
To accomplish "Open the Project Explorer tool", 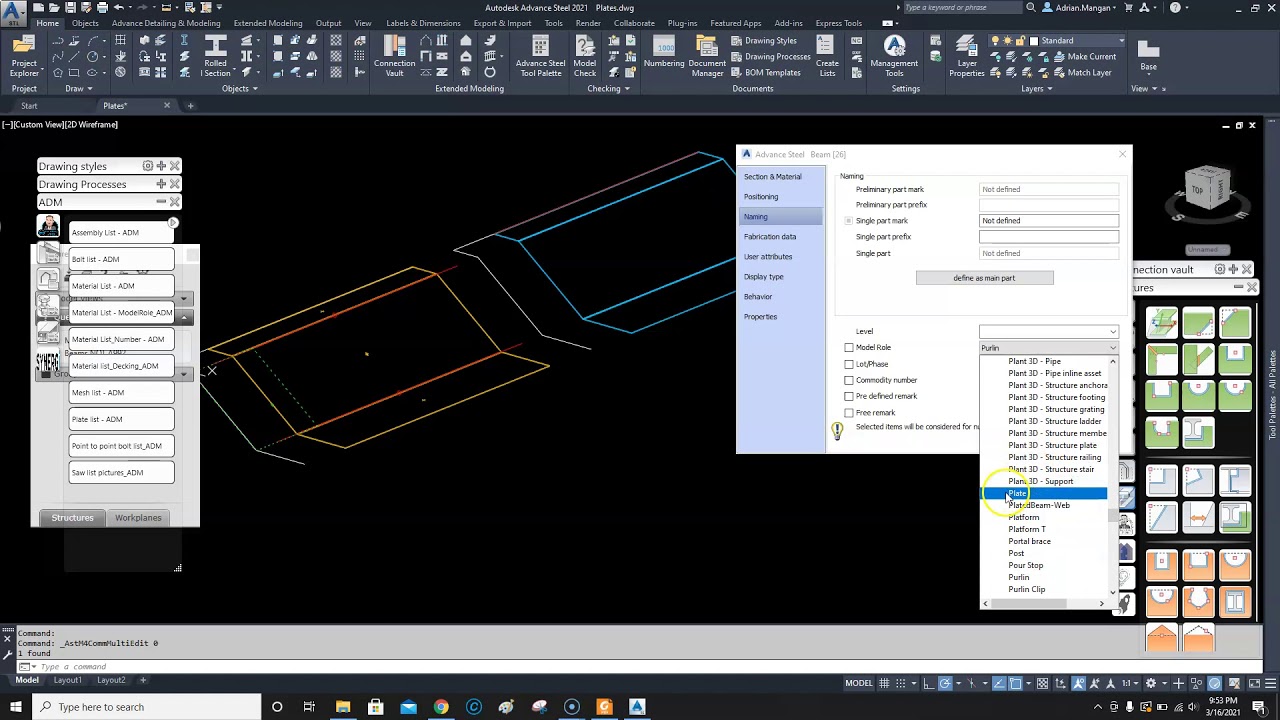I will (x=24, y=56).
